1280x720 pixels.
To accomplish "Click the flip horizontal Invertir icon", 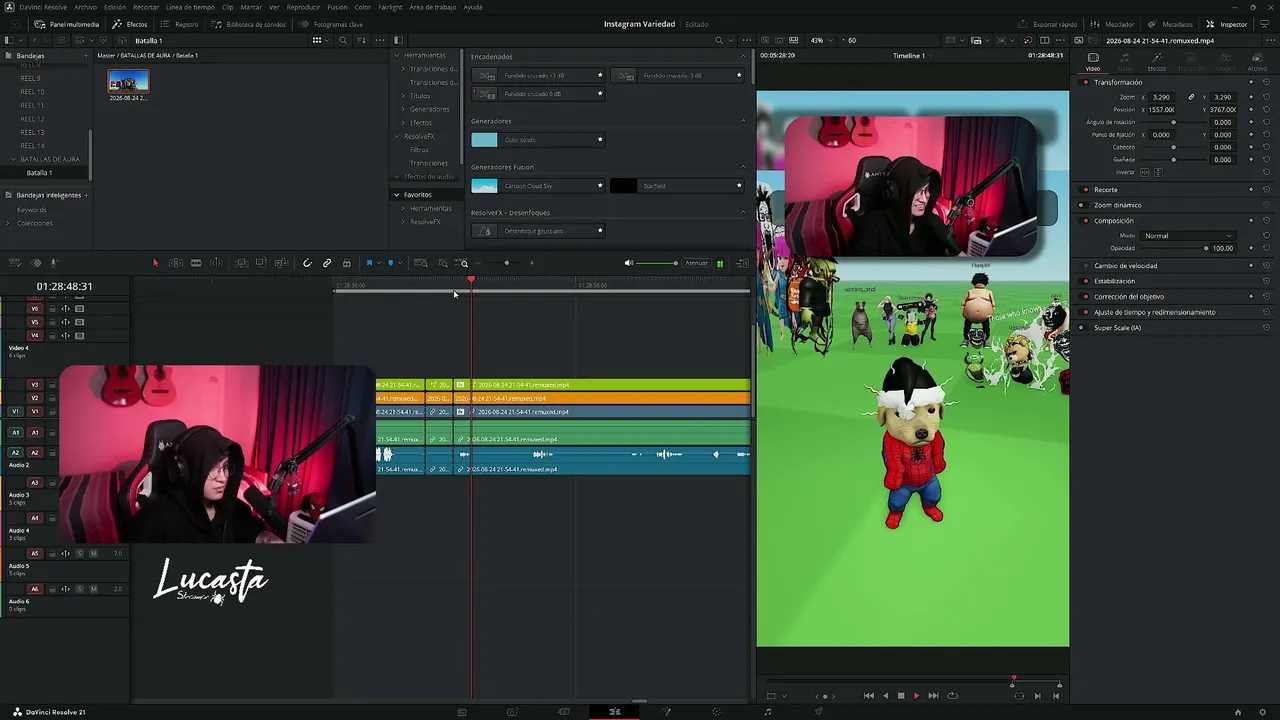I will click(1146, 172).
